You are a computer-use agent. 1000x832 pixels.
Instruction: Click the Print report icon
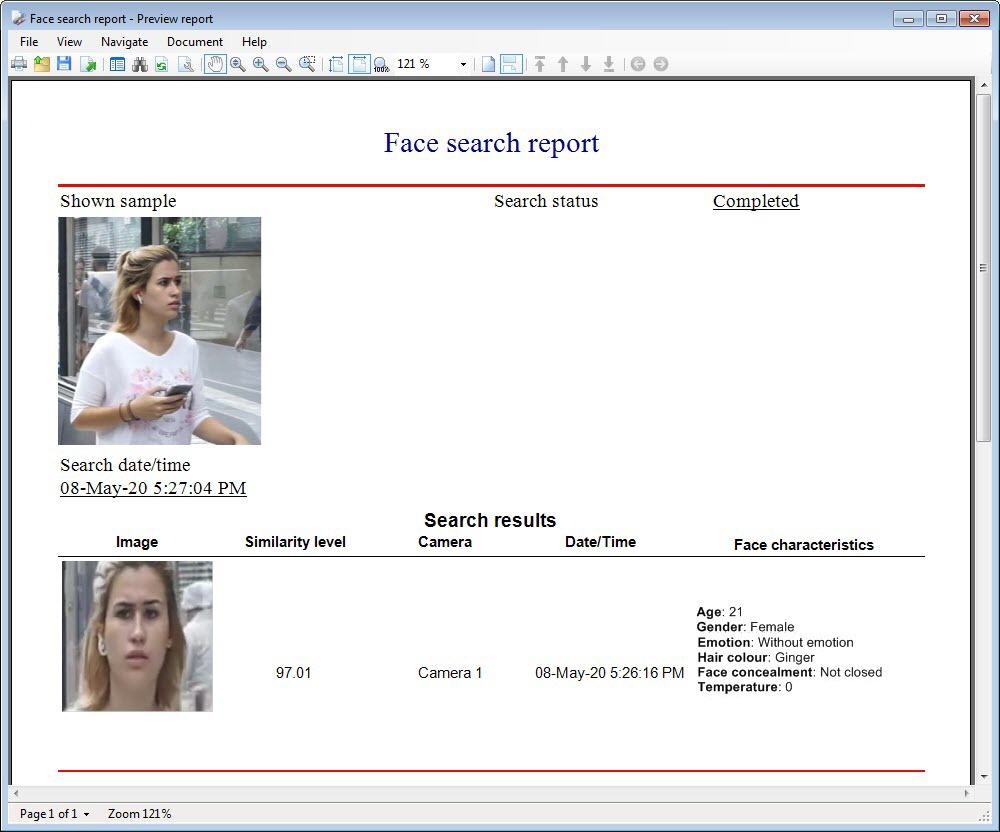pyautogui.click(x=19, y=64)
